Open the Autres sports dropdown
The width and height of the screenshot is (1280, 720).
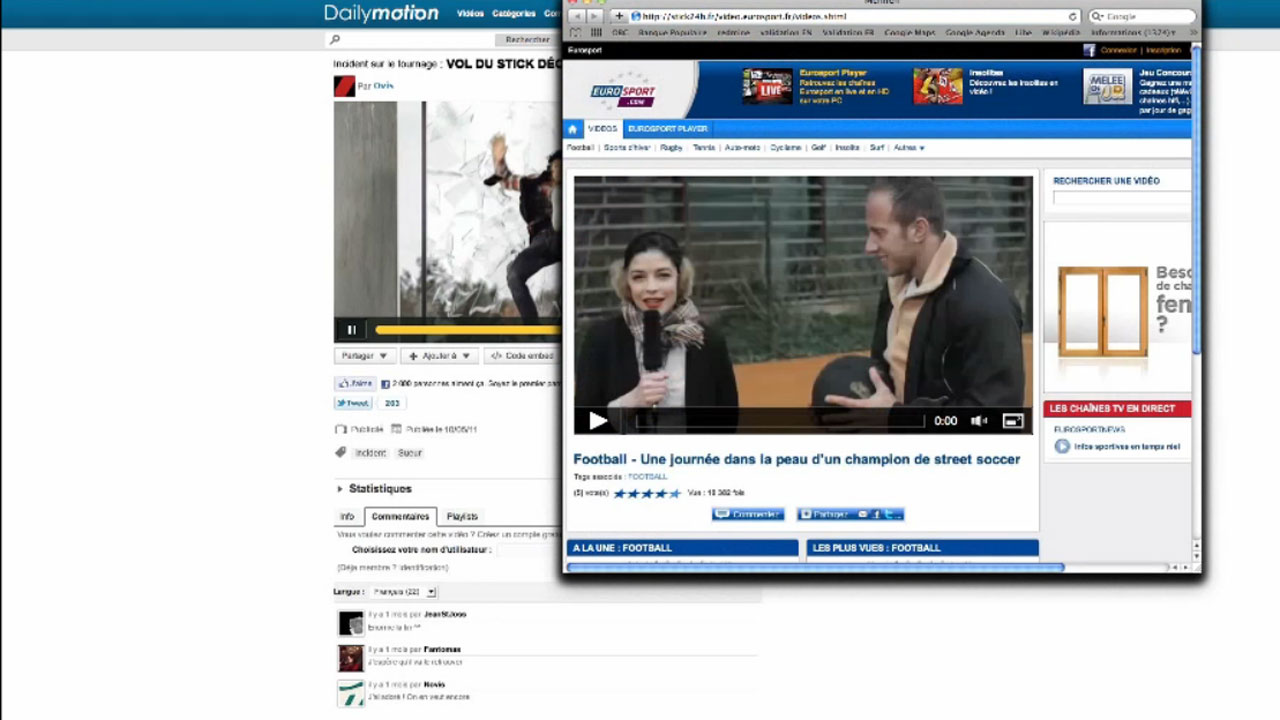click(x=909, y=148)
